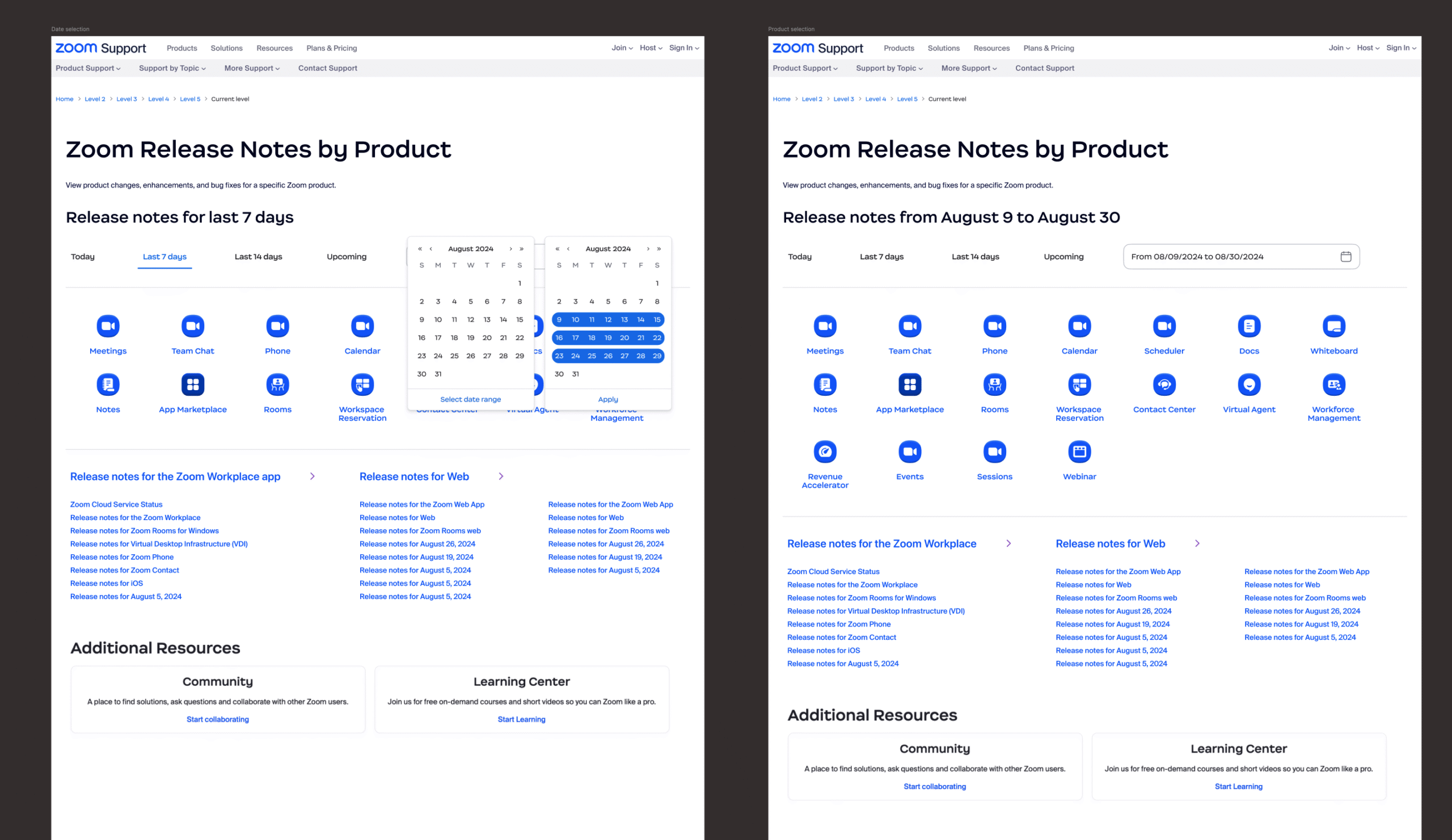Click 'Select date range' link in calendar popup

[x=470, y=399]
